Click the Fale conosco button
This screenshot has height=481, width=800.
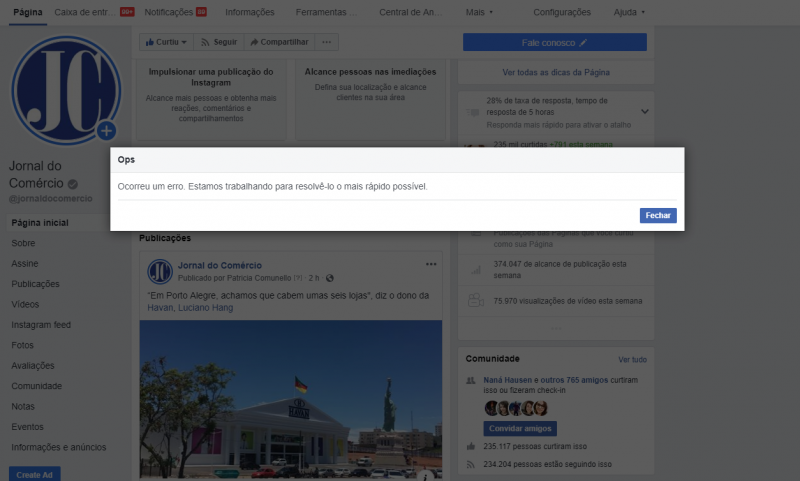(554, 43)
